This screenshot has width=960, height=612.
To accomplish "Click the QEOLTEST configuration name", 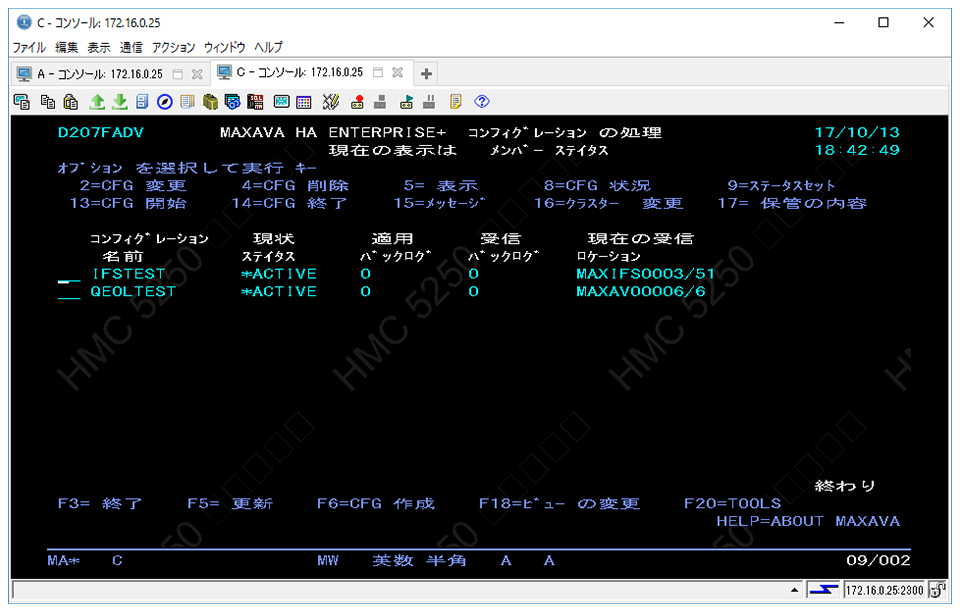I will coord(133,291).
